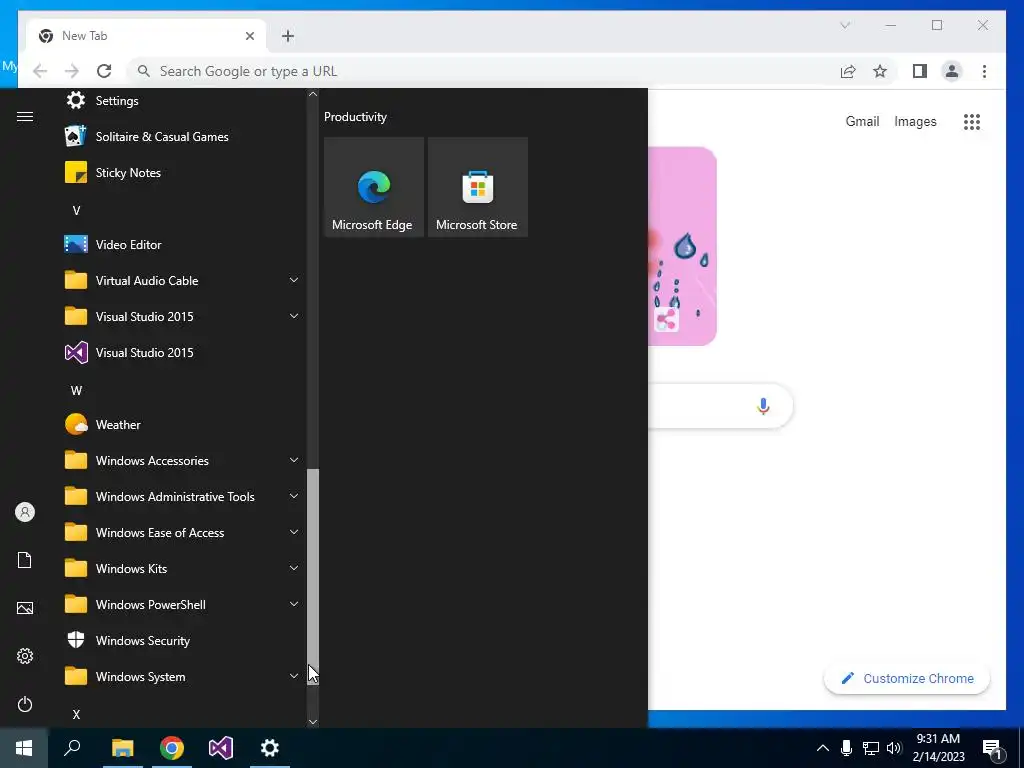Open the Weather app
The image size is (1024, 768).
(182, 424)
